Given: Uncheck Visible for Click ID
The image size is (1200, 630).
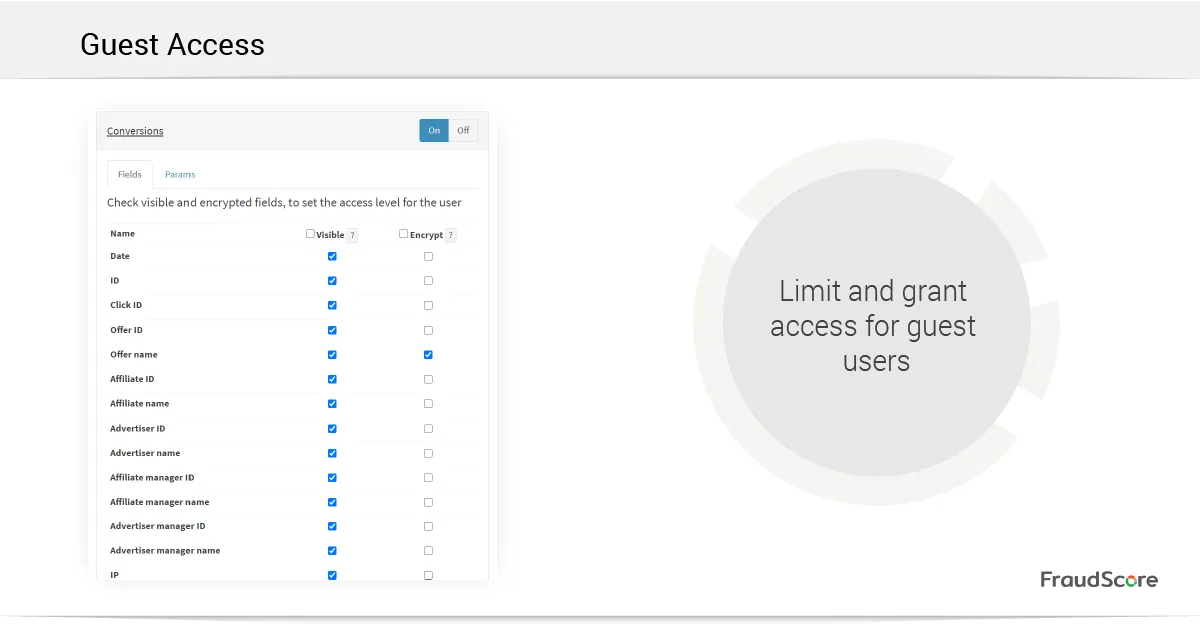Looking at the screenshot, I should tap(332, 306).
